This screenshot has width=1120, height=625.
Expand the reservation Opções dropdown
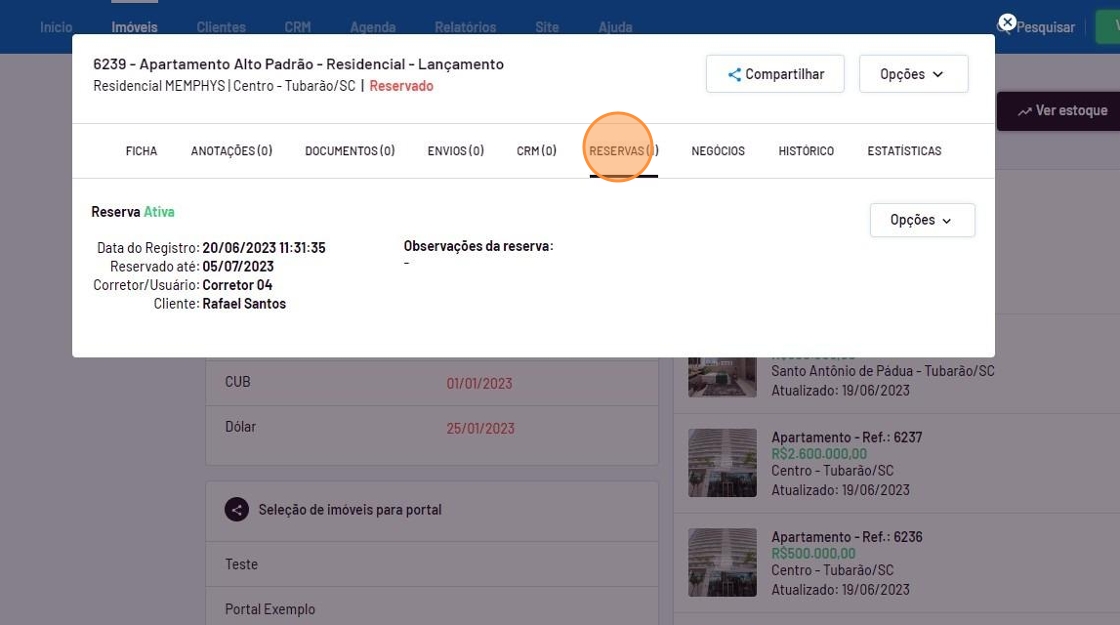point(921,220)
